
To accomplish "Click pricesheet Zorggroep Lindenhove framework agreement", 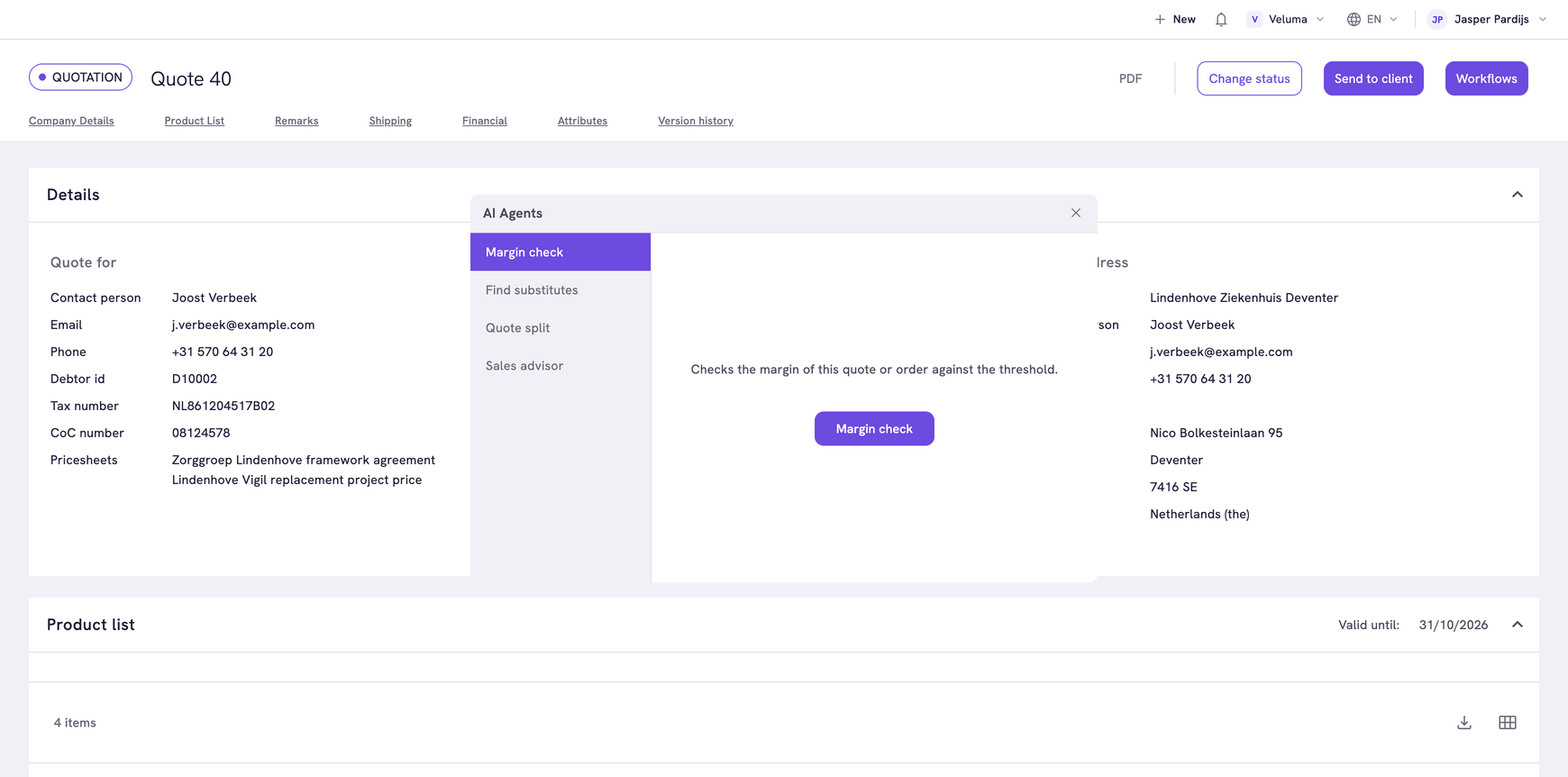I will pyautogui.click(x=304, y=460).
